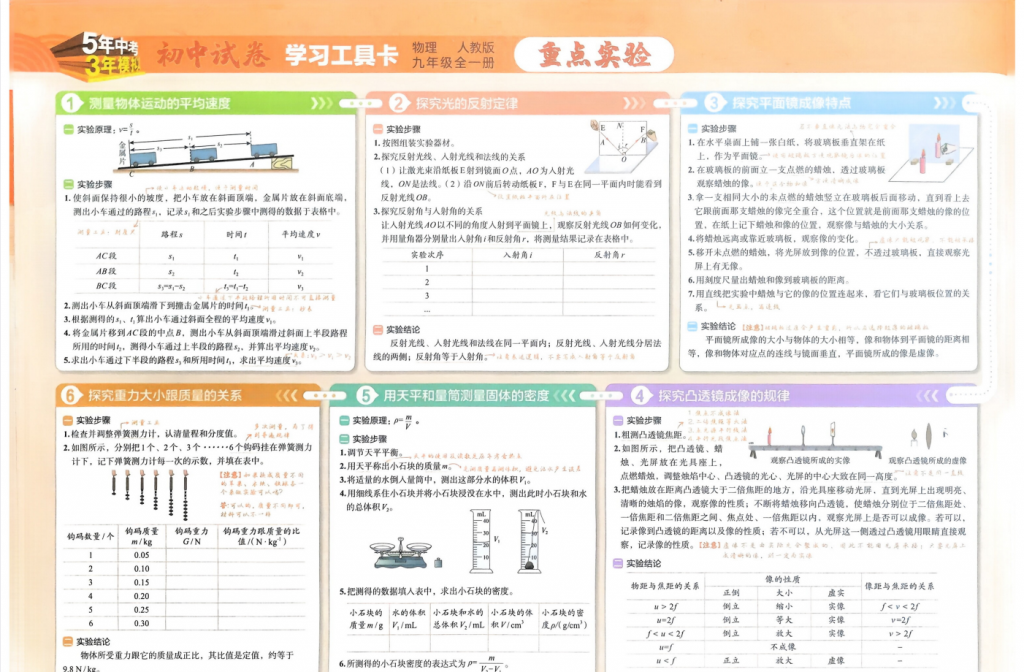Tap the number 3 circle beside 探究平面镜成像特点
1024x672 pixels.
click(714, 103)
